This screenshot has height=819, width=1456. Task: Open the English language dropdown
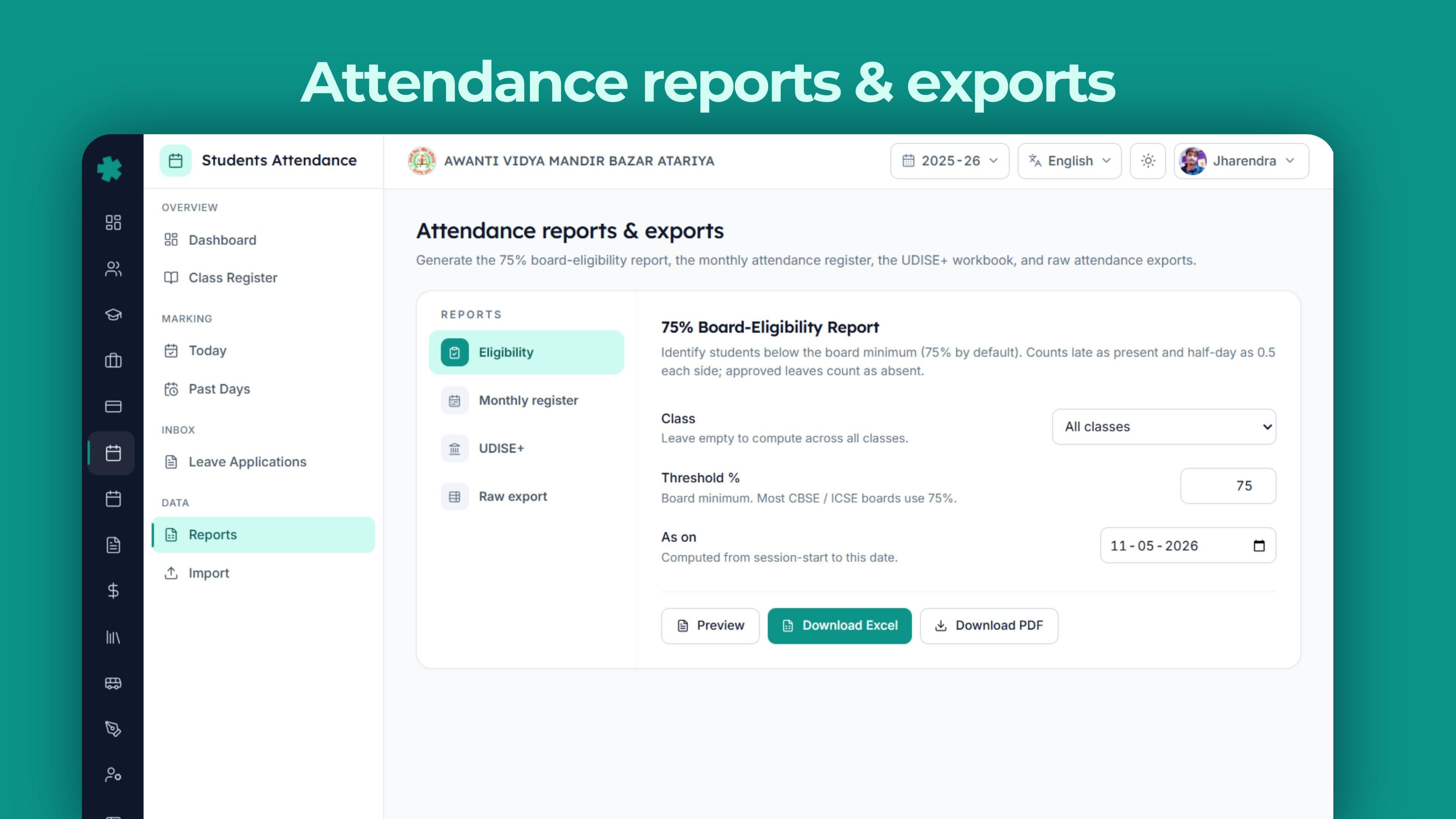tap(1069, 161)
